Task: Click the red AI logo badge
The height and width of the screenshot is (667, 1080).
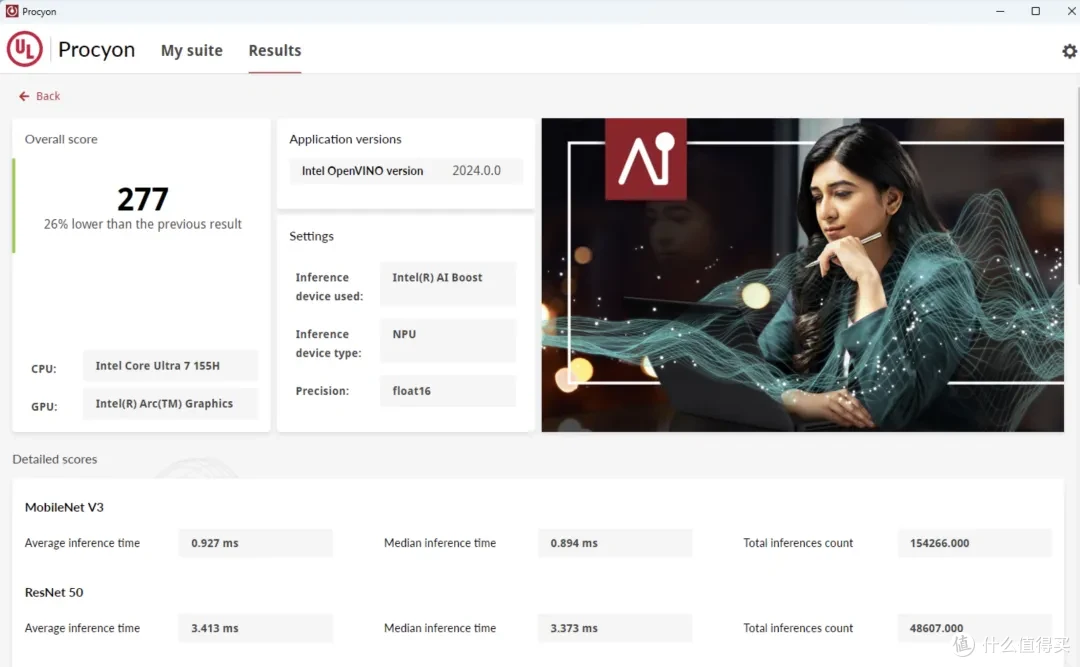Action: (x=645, y=159)
